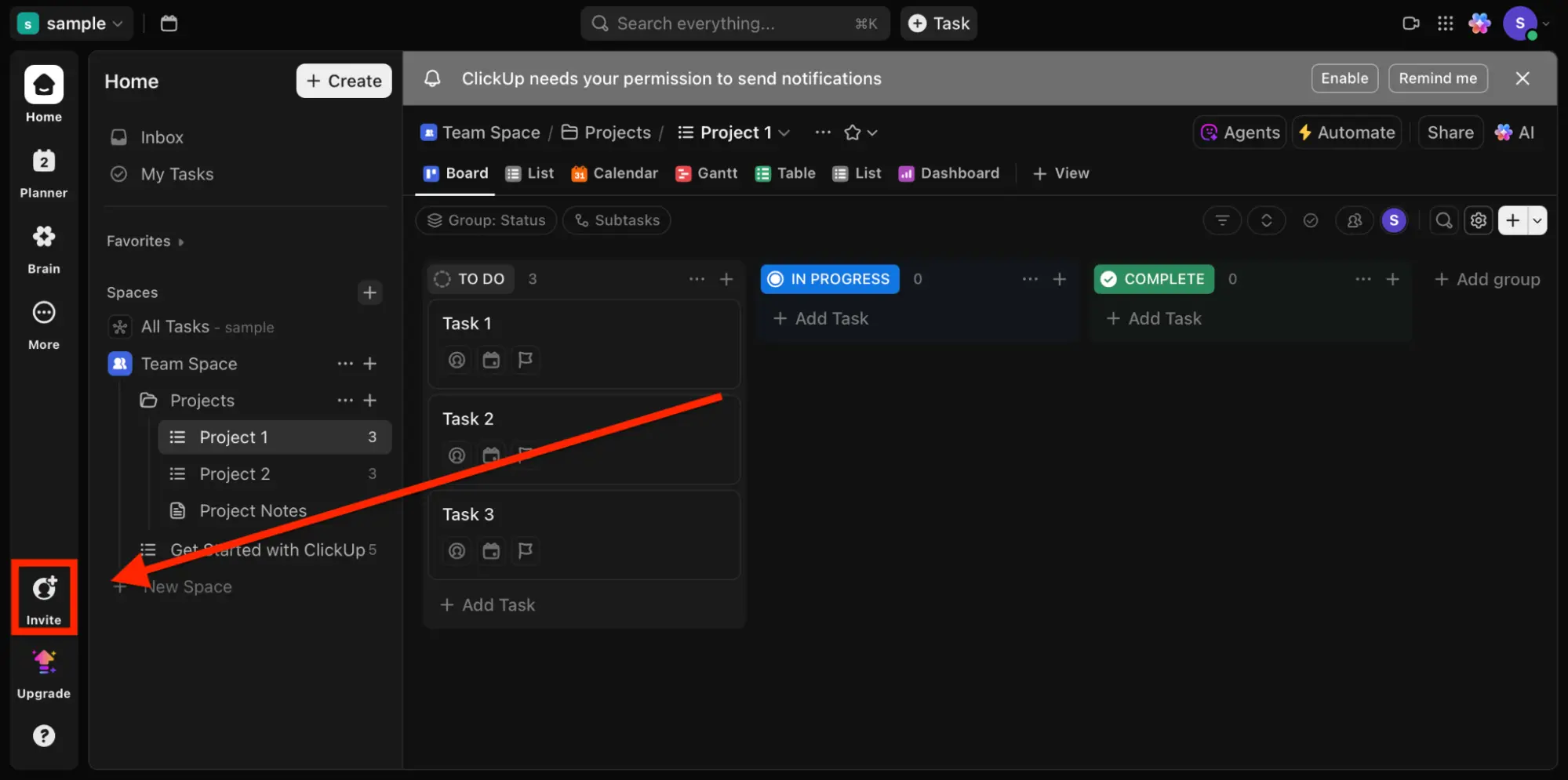The width and height of the screenshot is (1568, 780).
Task: Open the Task 2 card
Action: [x=584, y=439]
